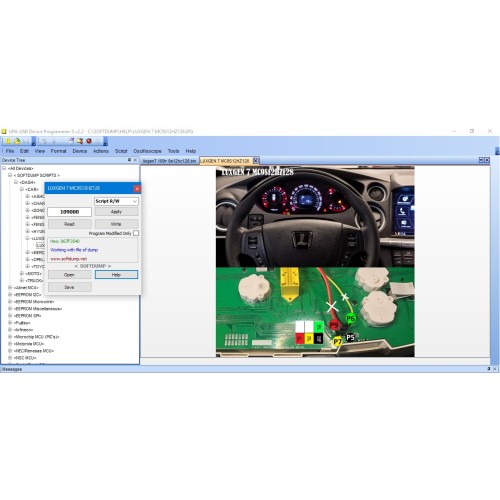Toggle the Program Modified Only checkbox

click(x=136, y=233)
